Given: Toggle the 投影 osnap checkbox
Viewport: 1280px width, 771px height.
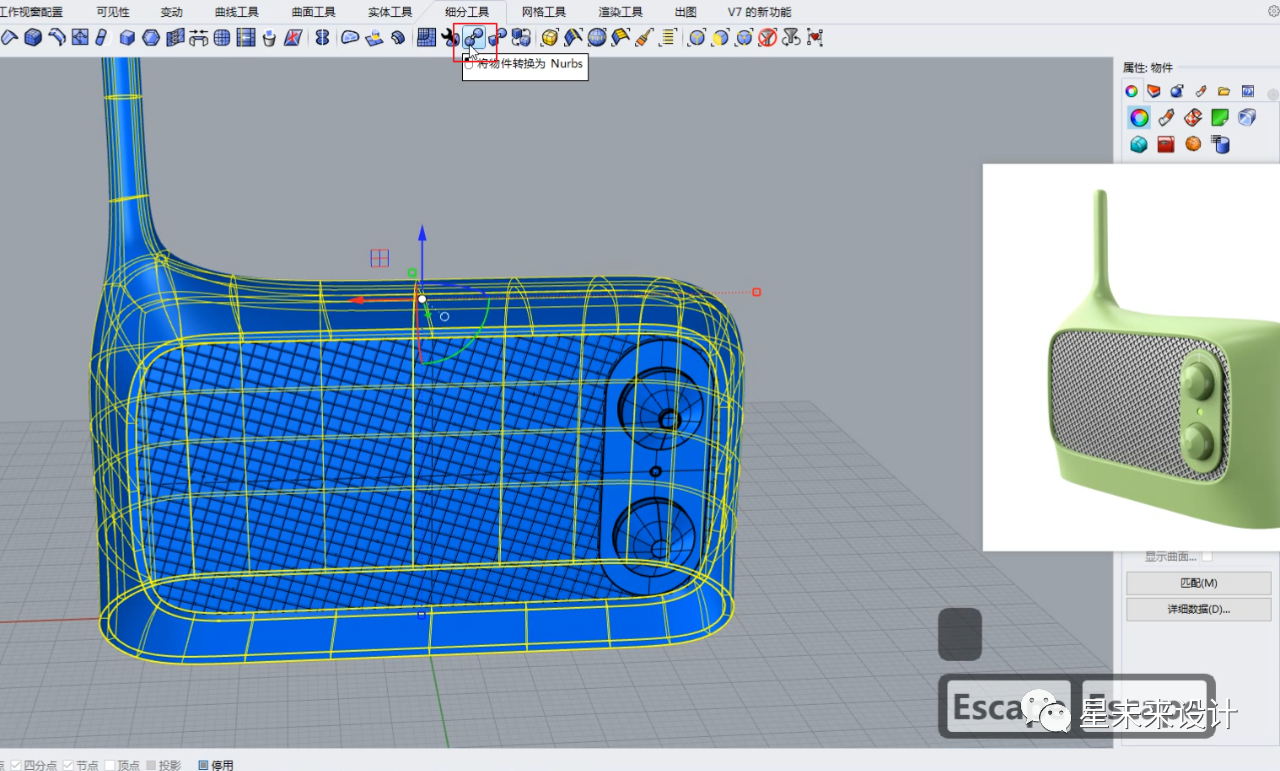Looking at the screenshot, I should [x=151, y=765].
